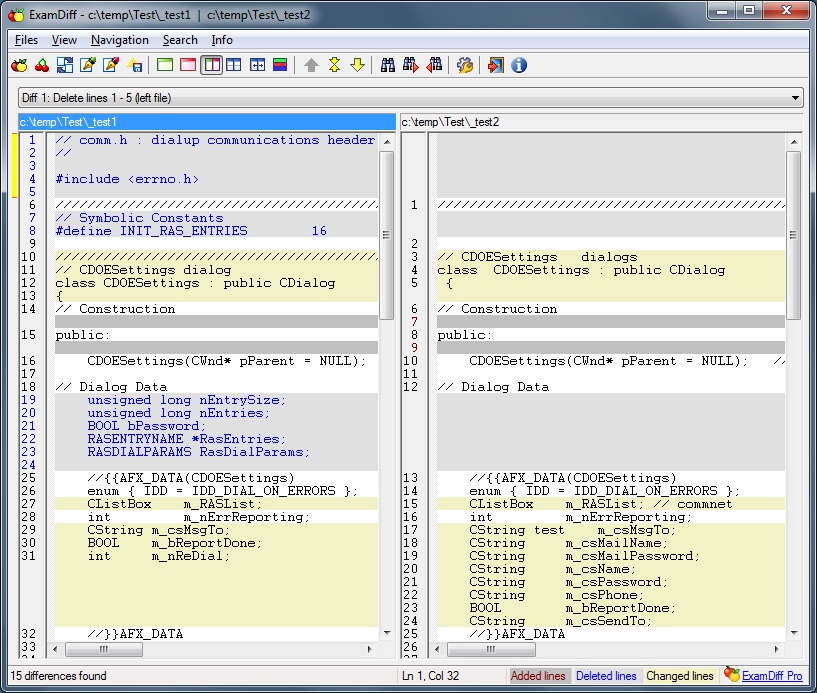Click the Changed lines legend label
817x693 pixels.
[x=679, y=676]
